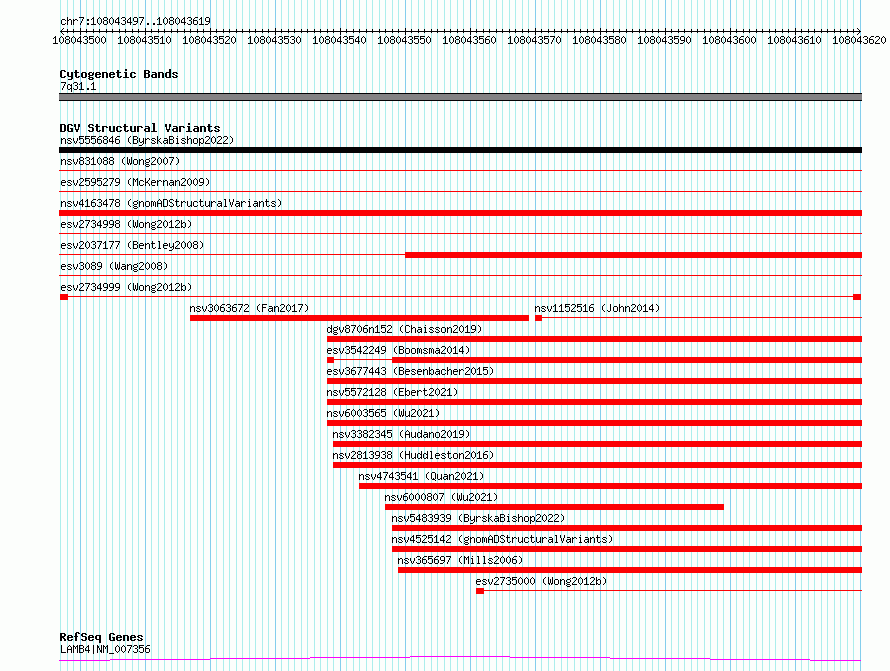
Task: Click the gray 7q31.1 cytogenetic band bar
Action: 460,97
